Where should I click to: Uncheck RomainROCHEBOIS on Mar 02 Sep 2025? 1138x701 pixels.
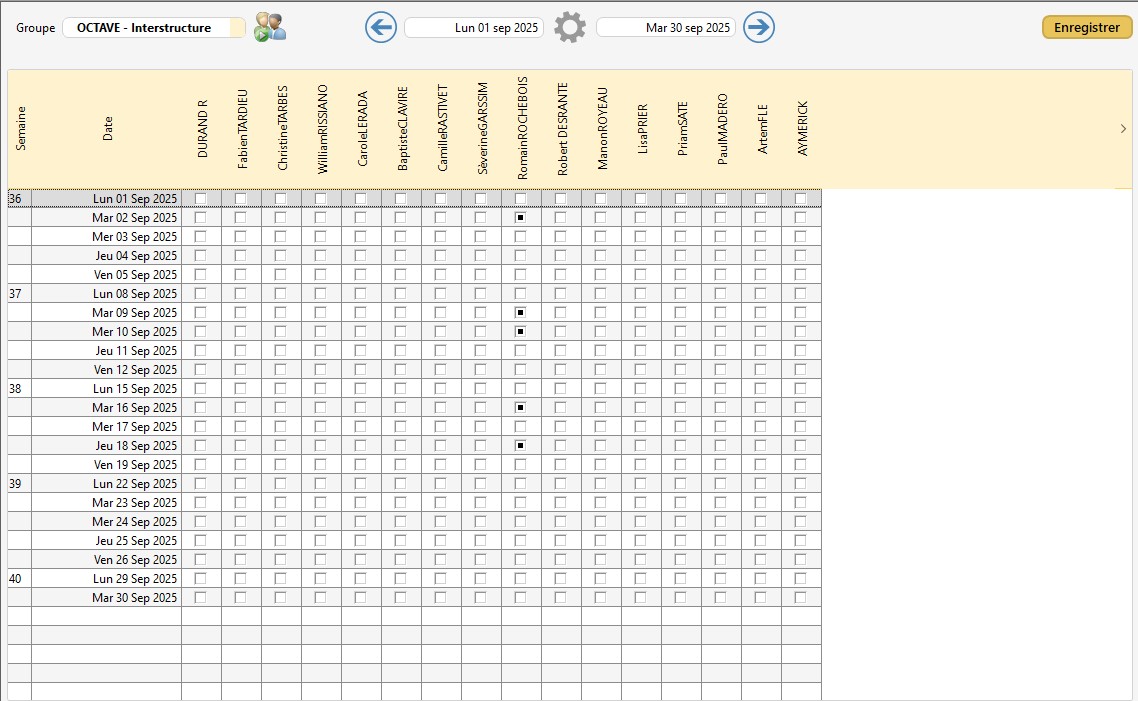pos(520,217)
